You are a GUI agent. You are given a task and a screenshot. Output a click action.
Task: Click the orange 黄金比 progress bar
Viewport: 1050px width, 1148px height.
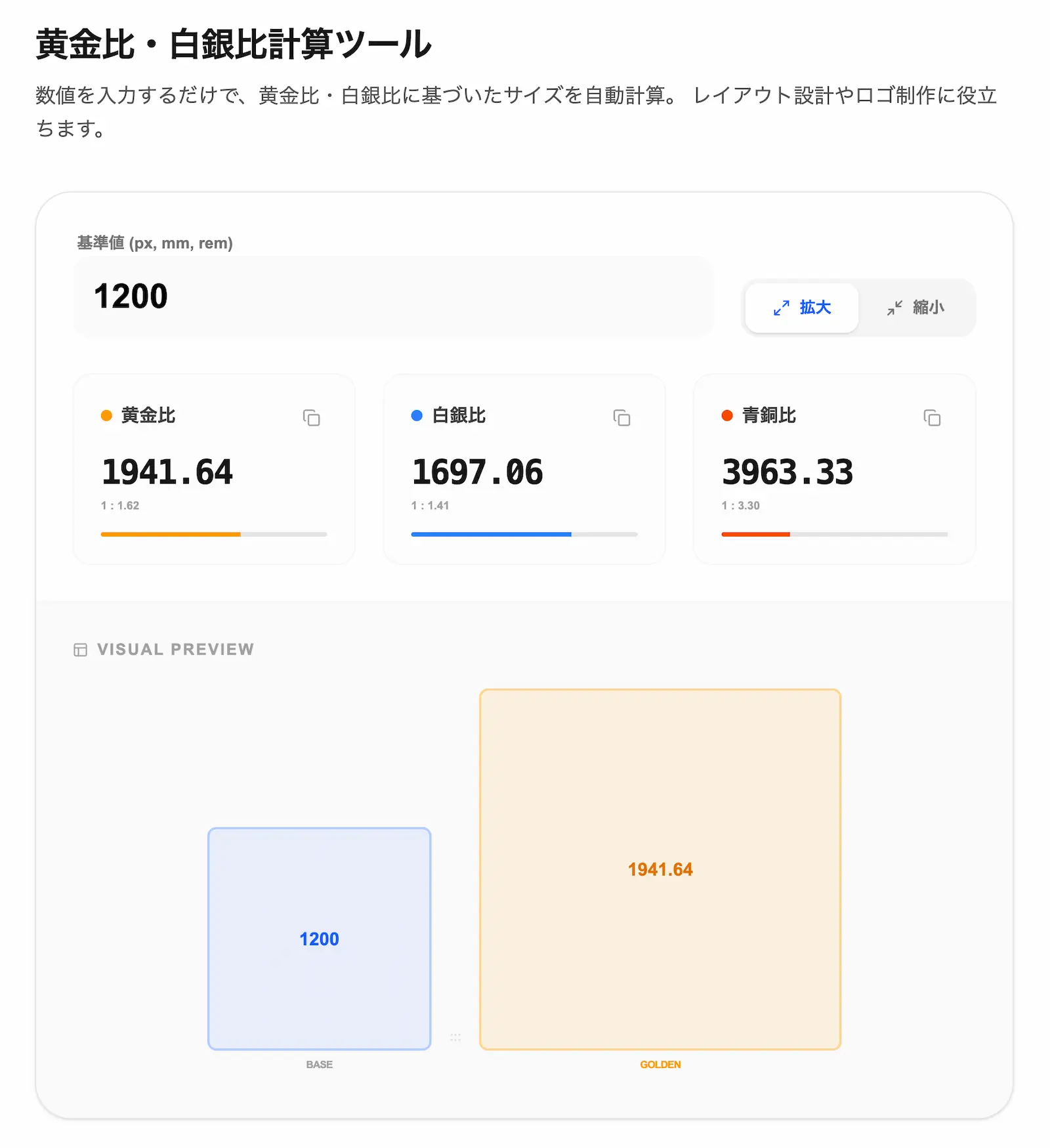click(214, 534)
